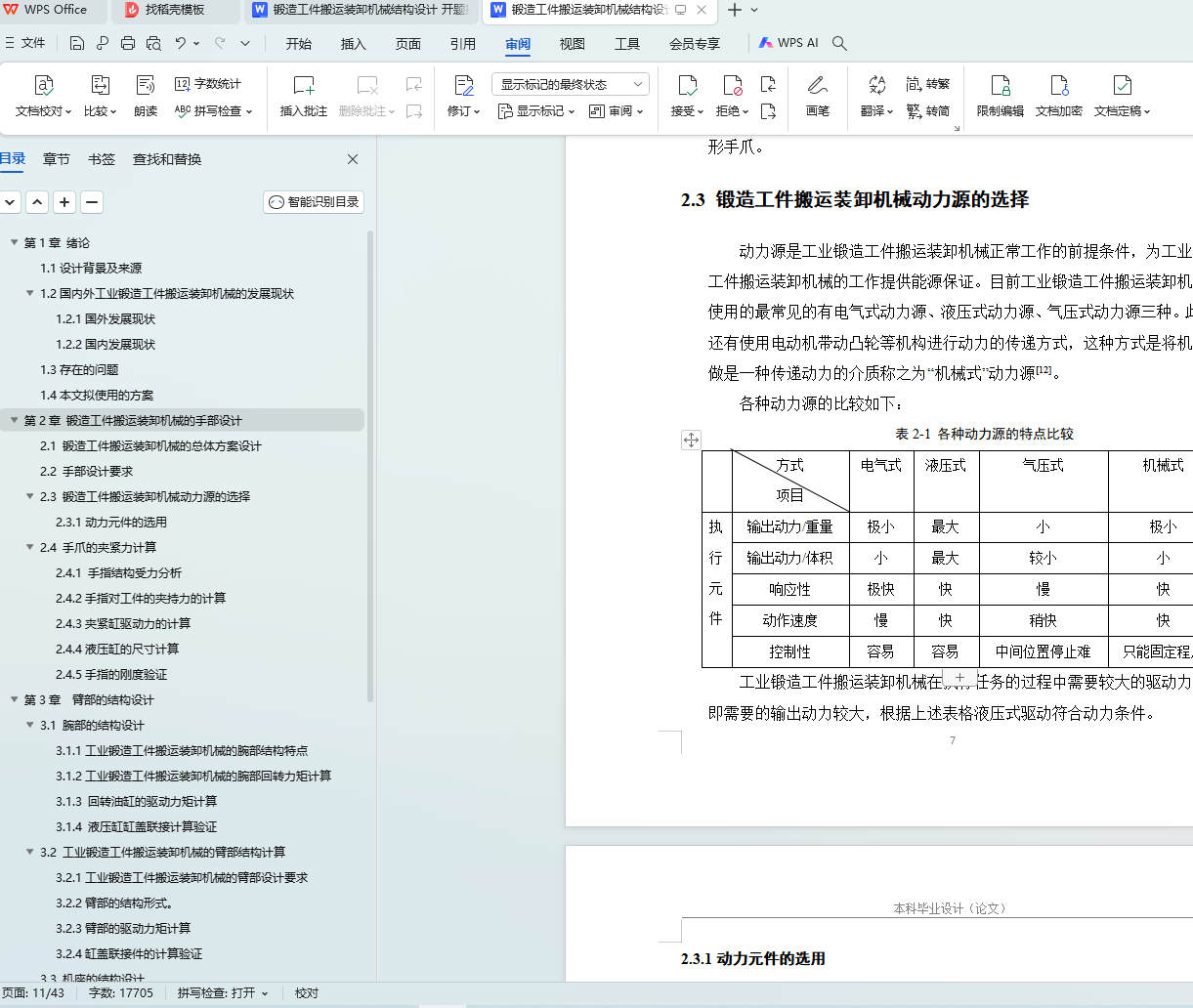
Task: Collapse the 1.2 国内外发展现状 outline node
Action: tap(29, 293)
